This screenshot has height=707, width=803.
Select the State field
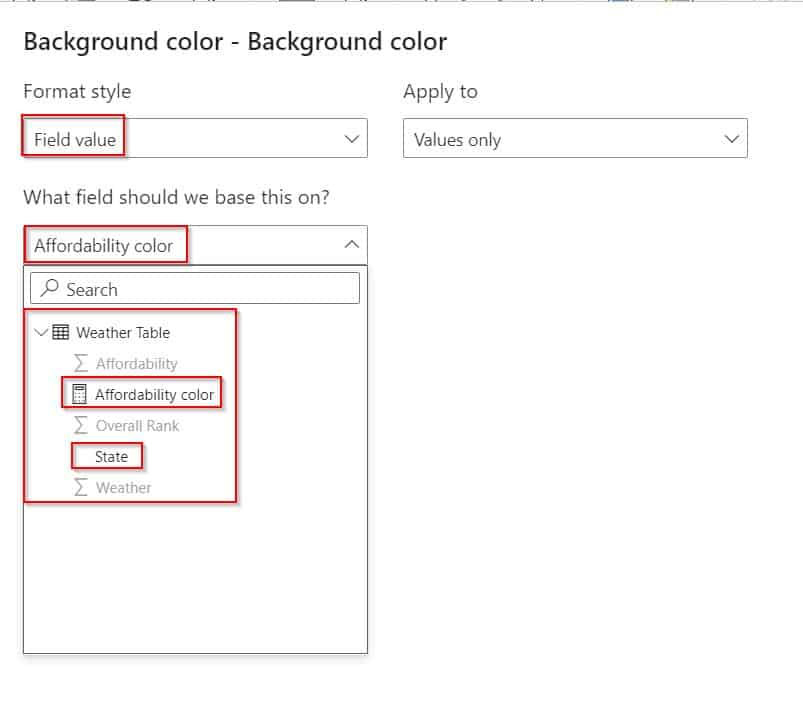(111, 457)
